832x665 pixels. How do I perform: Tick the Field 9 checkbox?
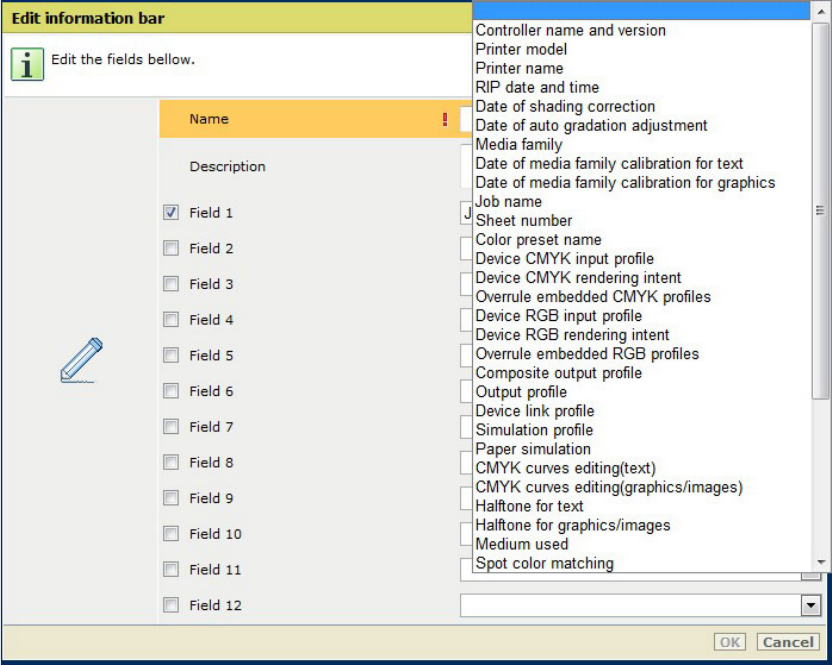click(x=171, y=498)
